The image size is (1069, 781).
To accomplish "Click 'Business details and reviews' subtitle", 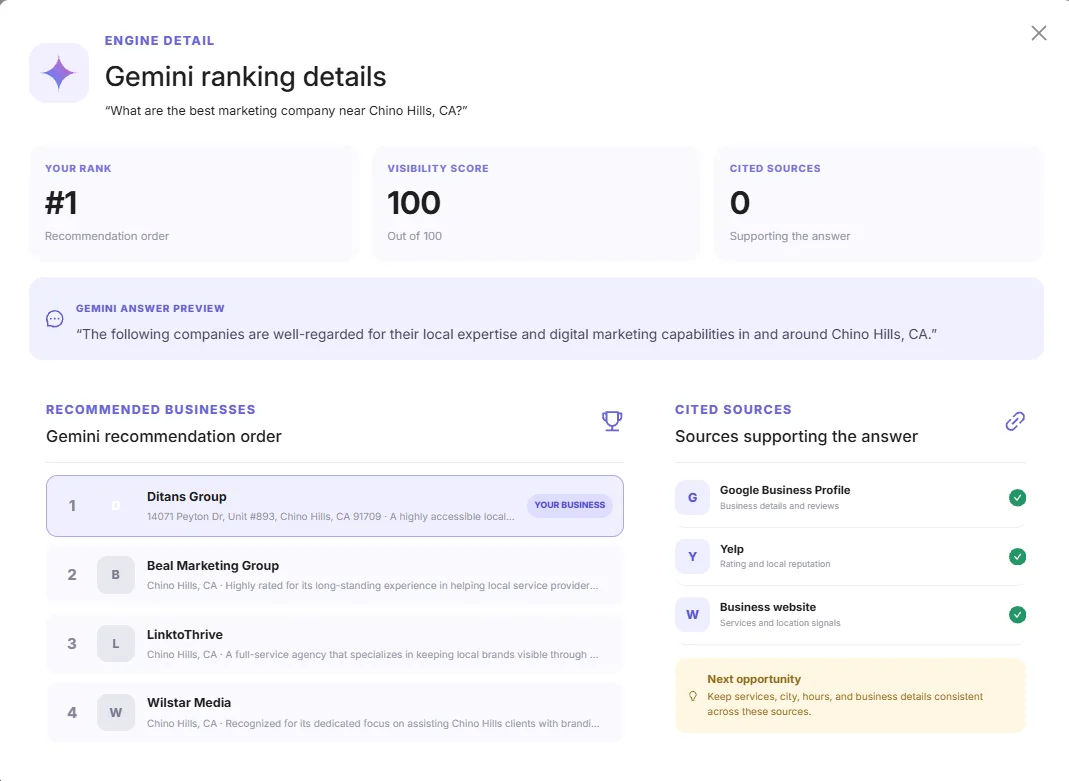I will point(779,506).
